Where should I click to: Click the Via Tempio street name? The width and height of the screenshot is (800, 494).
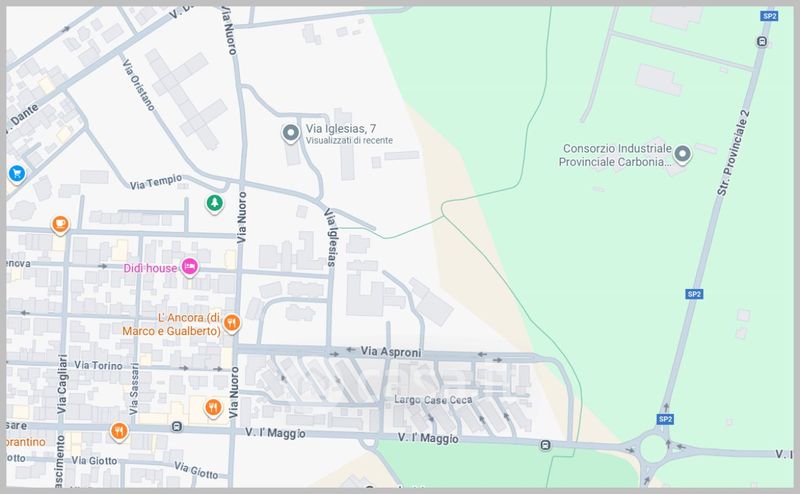tap(155, 182)
